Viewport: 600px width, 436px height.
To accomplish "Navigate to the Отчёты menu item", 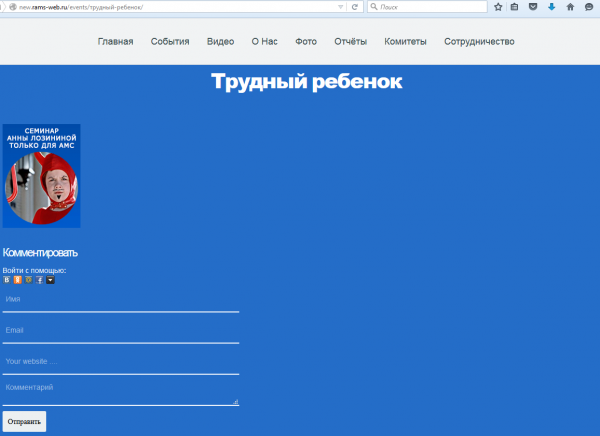I will click(x=351, y=41).
